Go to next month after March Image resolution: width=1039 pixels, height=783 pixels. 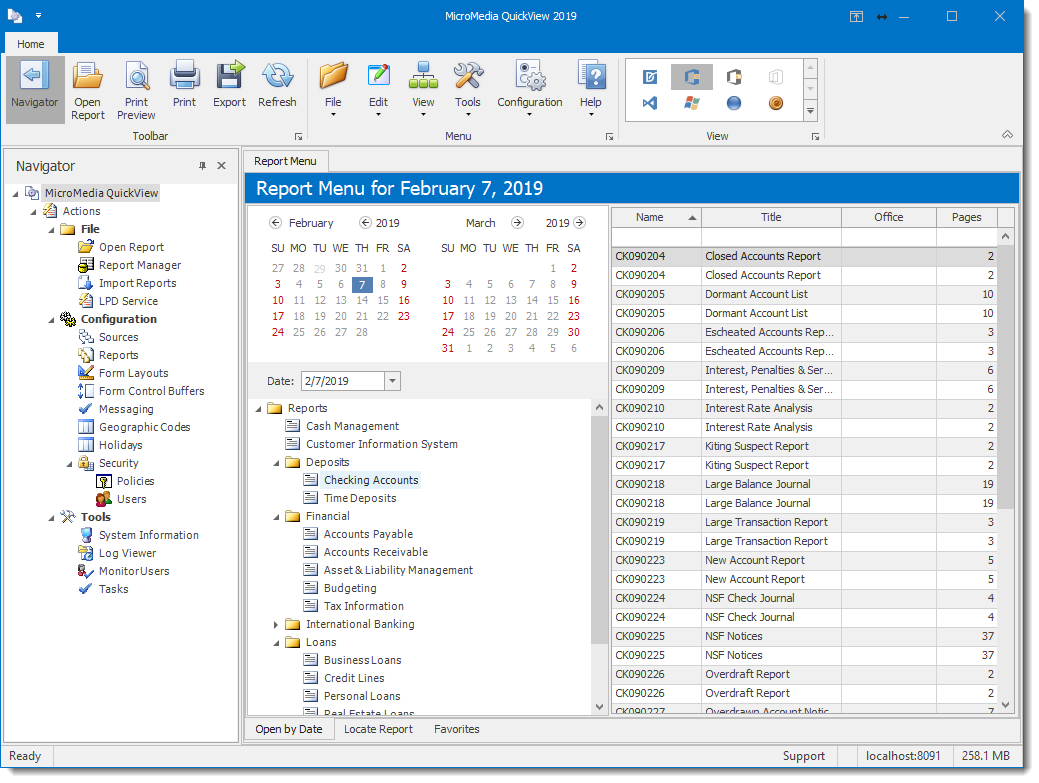click(518, 223)
